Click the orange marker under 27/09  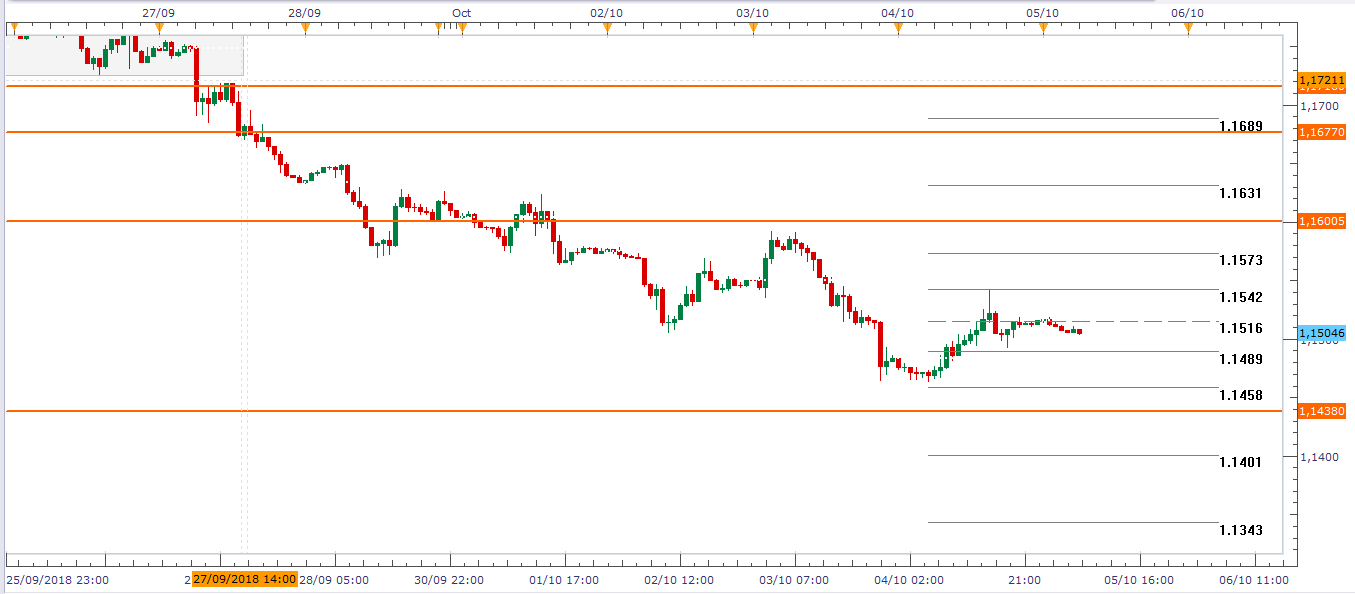tap(159, 29)
